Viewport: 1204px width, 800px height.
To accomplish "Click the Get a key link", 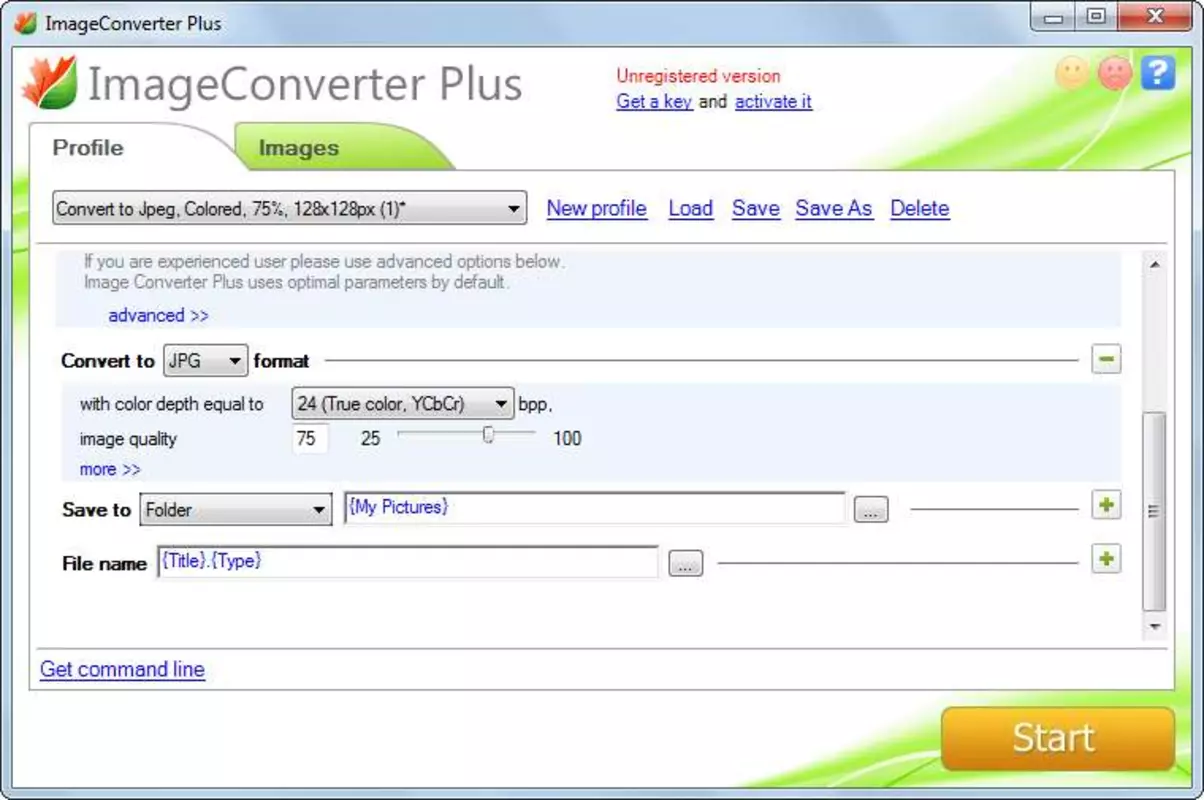I will click(655, 101).
